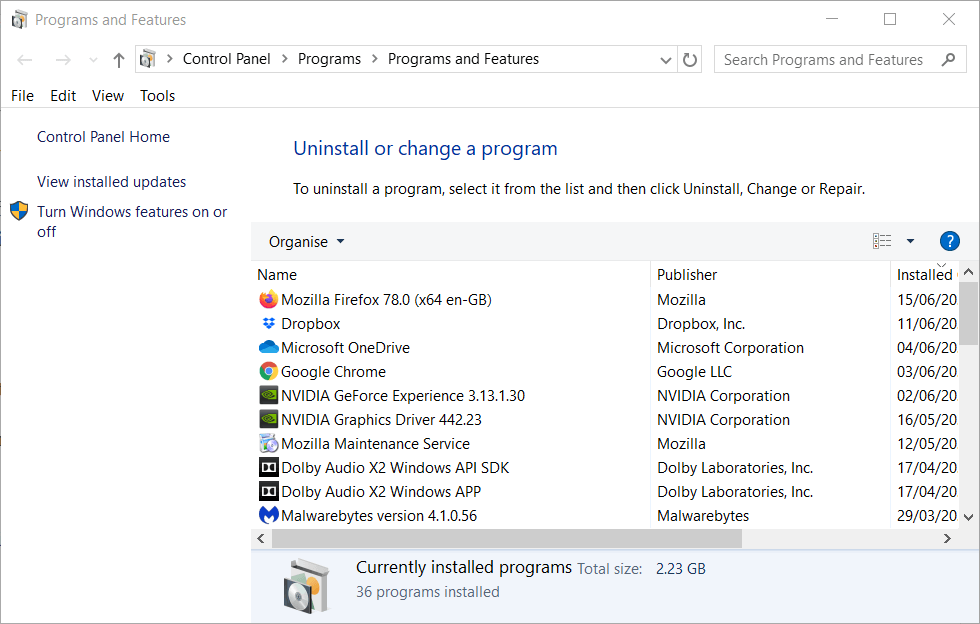Open the address bar history dropdown
Image resolution: width=980 pixels, height=624 pixels.
(x=666, y=60)
